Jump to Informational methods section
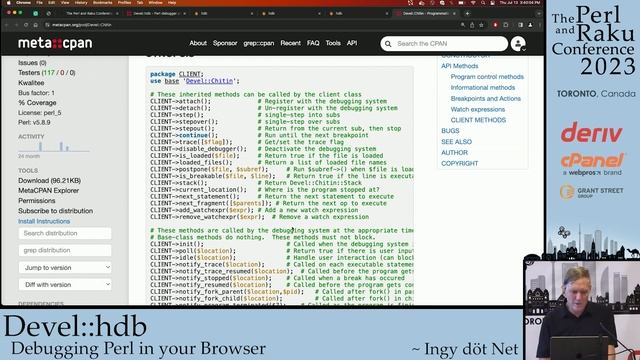Screen dimensions: 640x360 483,87
